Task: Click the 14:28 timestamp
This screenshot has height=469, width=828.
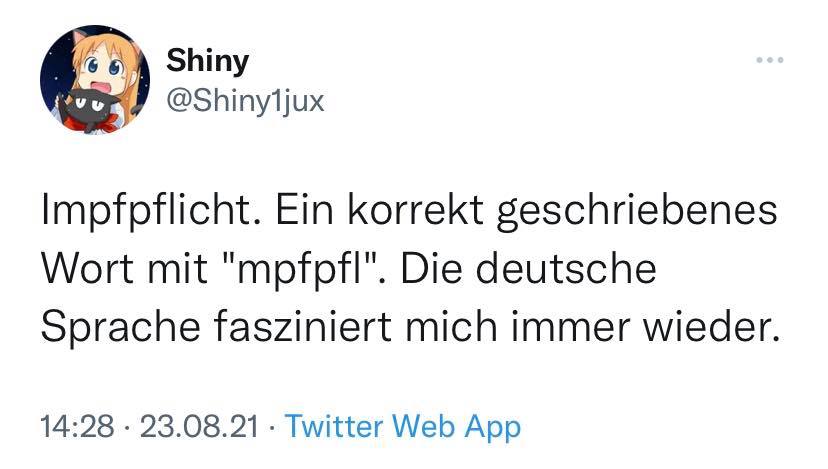Action: click(x=78, y=427)
